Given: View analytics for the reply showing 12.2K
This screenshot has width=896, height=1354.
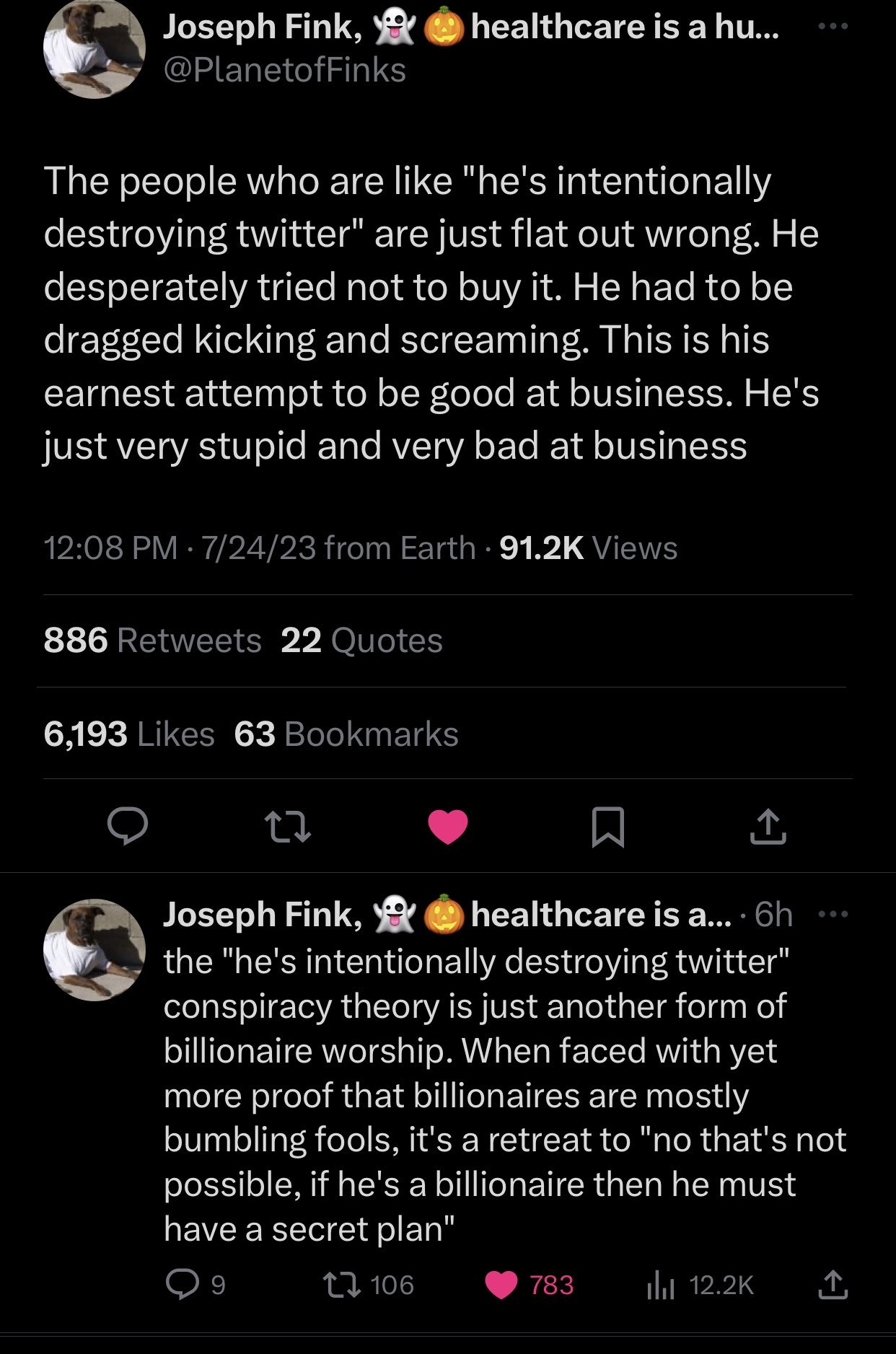Looking at the screenshot, I should pos(660,1285).
